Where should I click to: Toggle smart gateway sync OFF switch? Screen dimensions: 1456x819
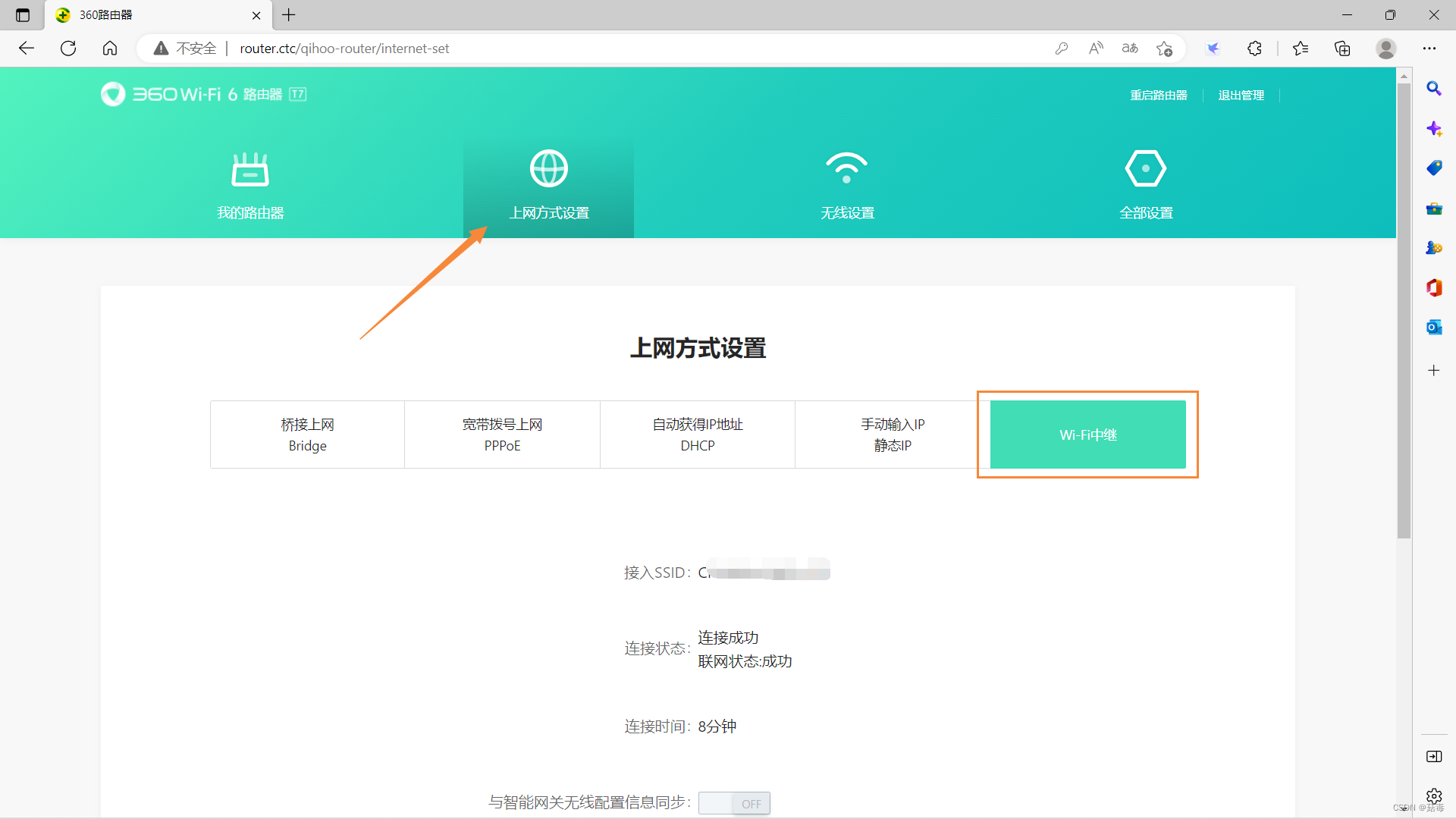[x=734, y=803]
